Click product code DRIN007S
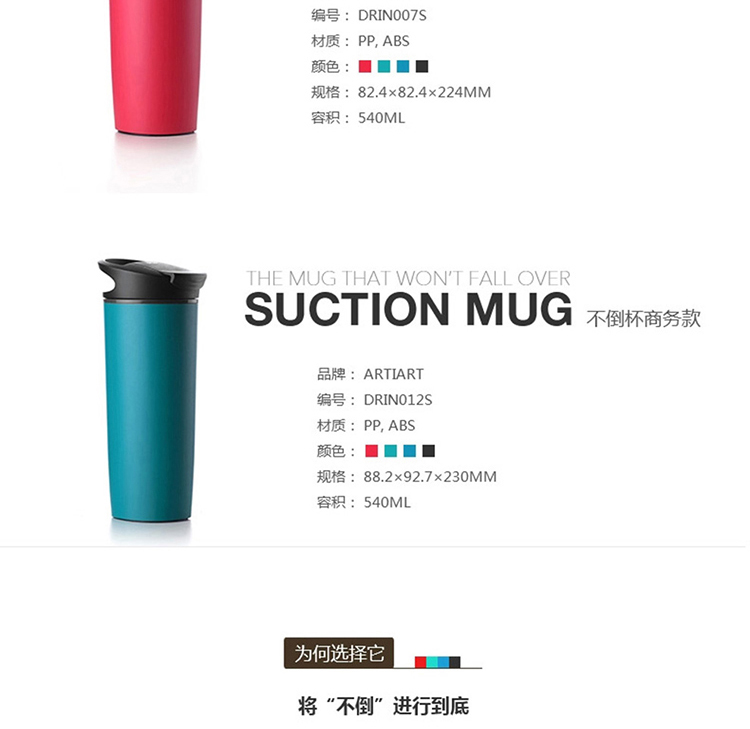The image size is (750, 729). click(x=392, y=16)
